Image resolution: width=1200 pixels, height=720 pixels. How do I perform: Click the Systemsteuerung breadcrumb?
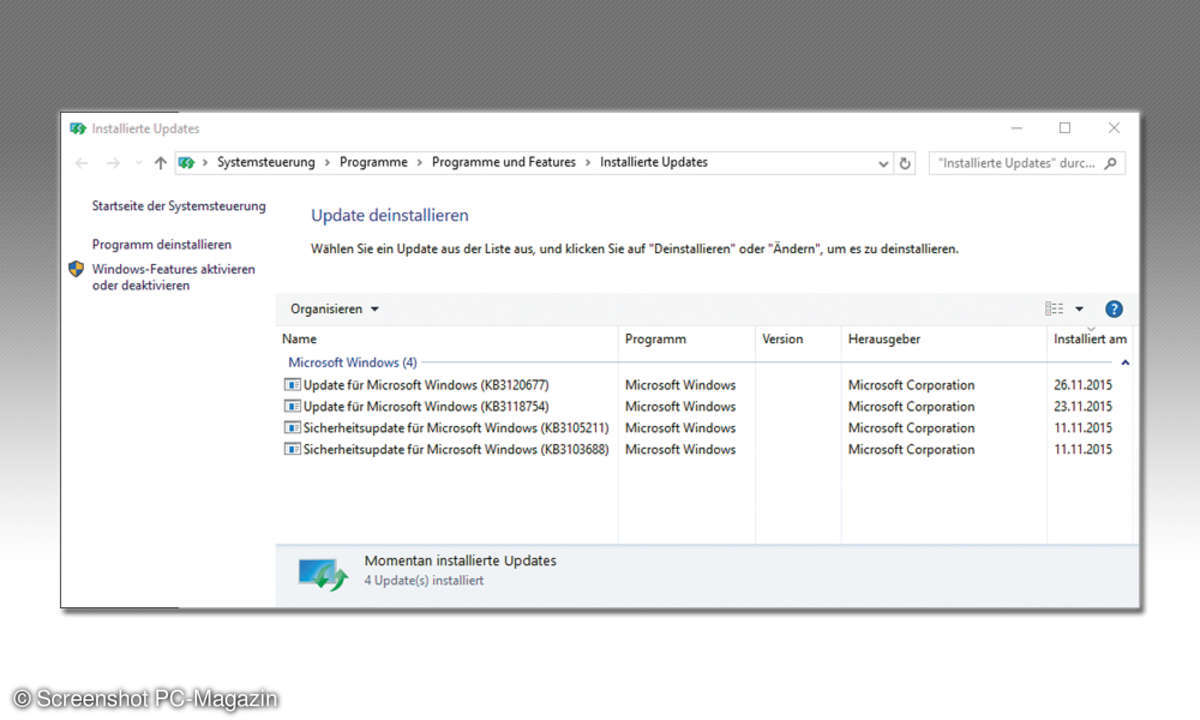pos(266,162)
